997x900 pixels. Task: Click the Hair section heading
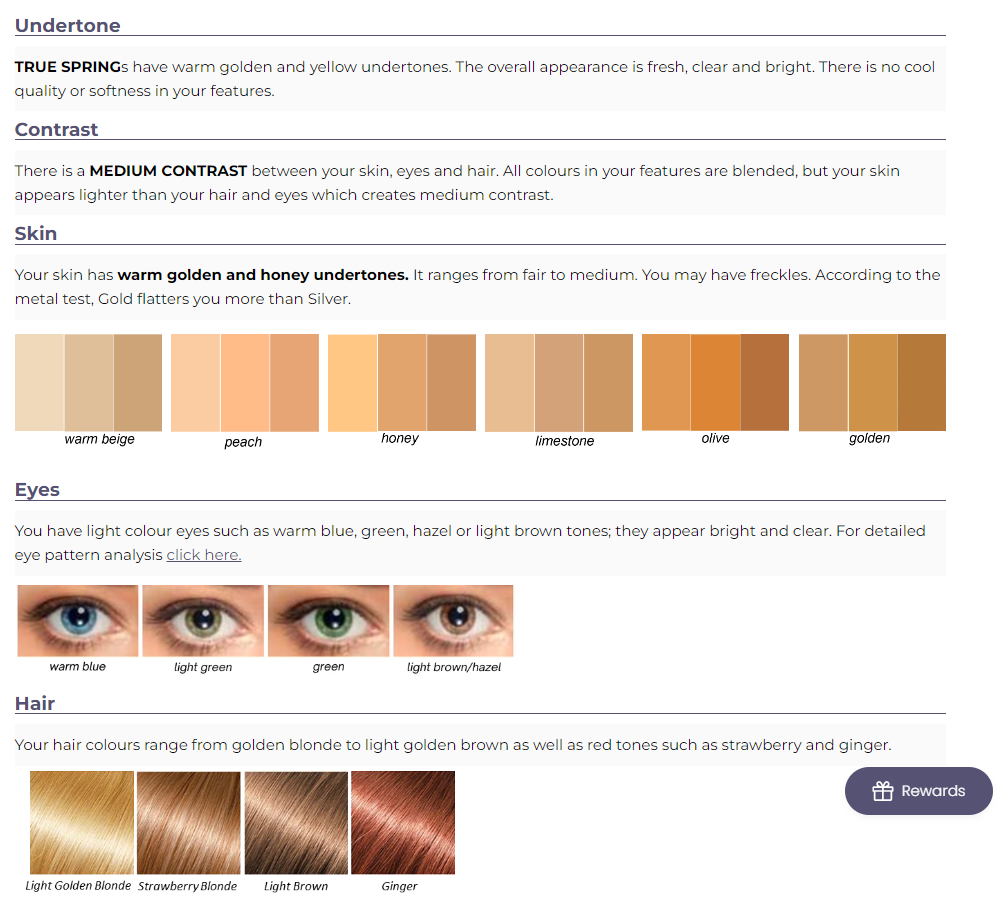click(x=35, y=703)
